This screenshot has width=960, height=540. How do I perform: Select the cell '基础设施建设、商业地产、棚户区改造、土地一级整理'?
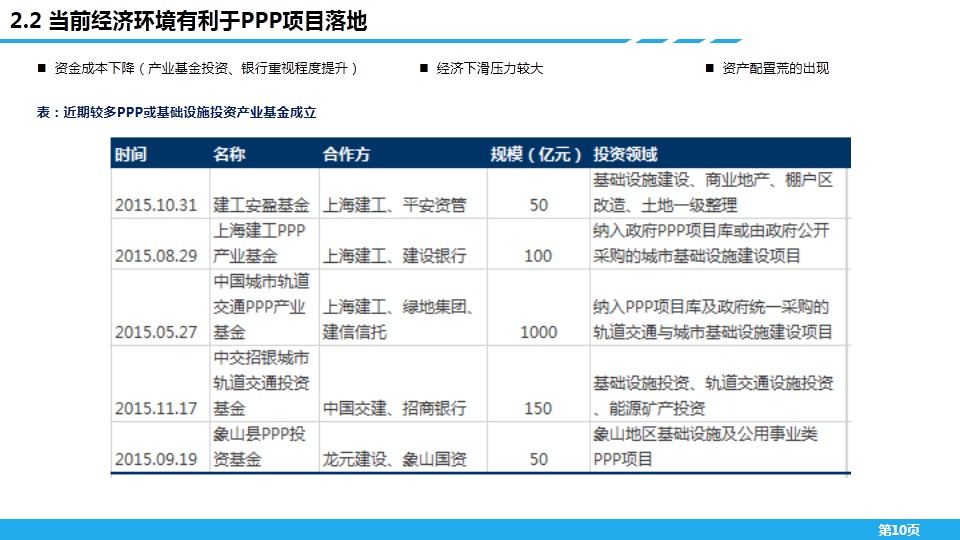pos(713,192)
